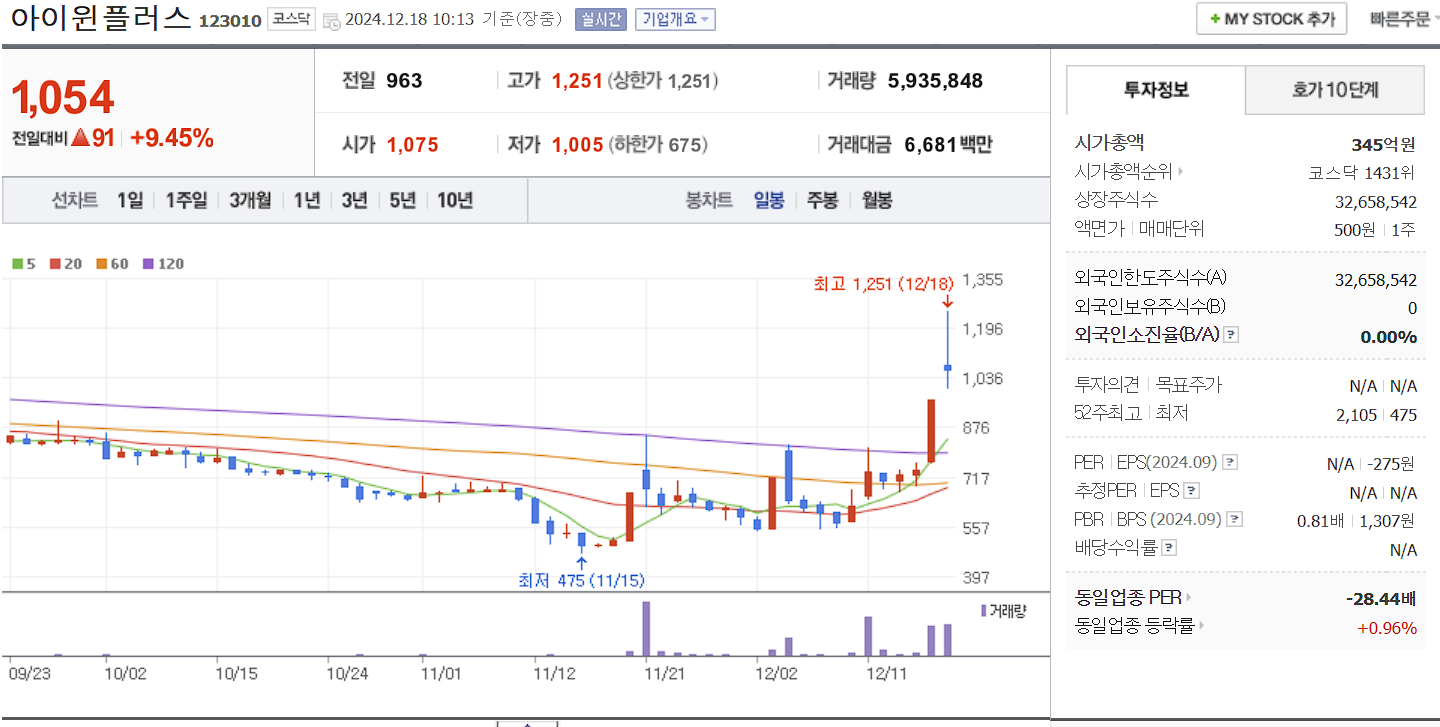Open the PER | EPS(2024.09) help icon
This screenshot has width=1440, height=727.
[x=1230, y=462]
